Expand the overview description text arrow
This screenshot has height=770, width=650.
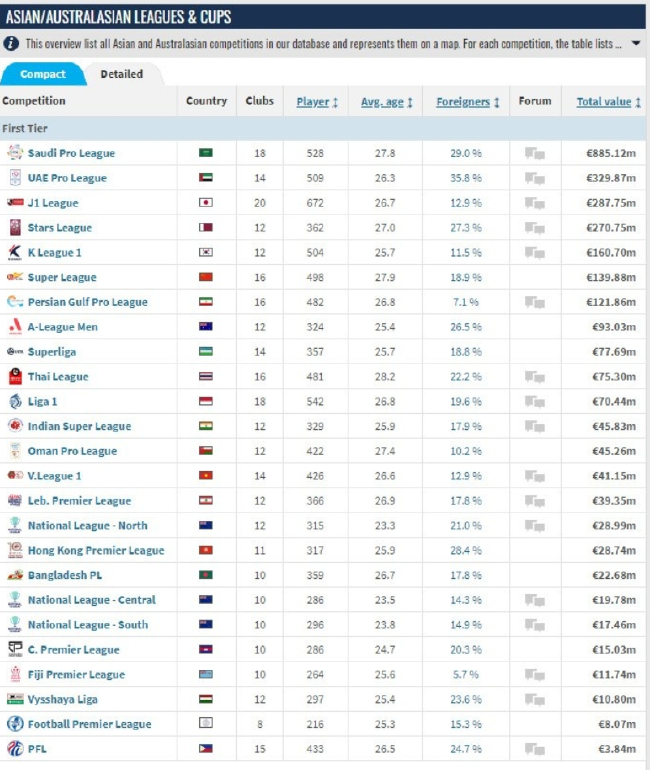coord(636,44)
